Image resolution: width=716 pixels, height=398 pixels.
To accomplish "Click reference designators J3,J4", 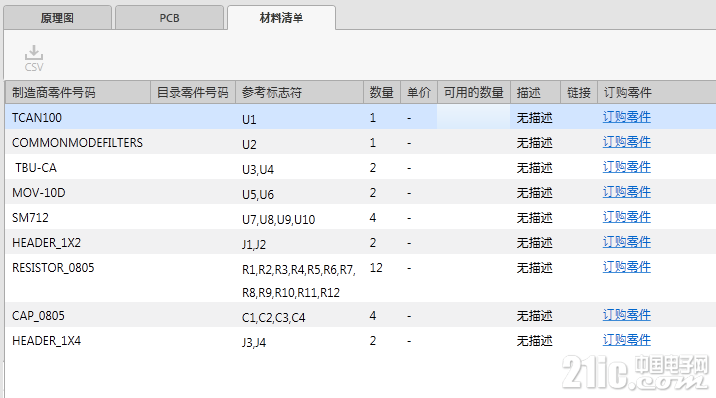I will pyautogui.click(x=254, y=343).
